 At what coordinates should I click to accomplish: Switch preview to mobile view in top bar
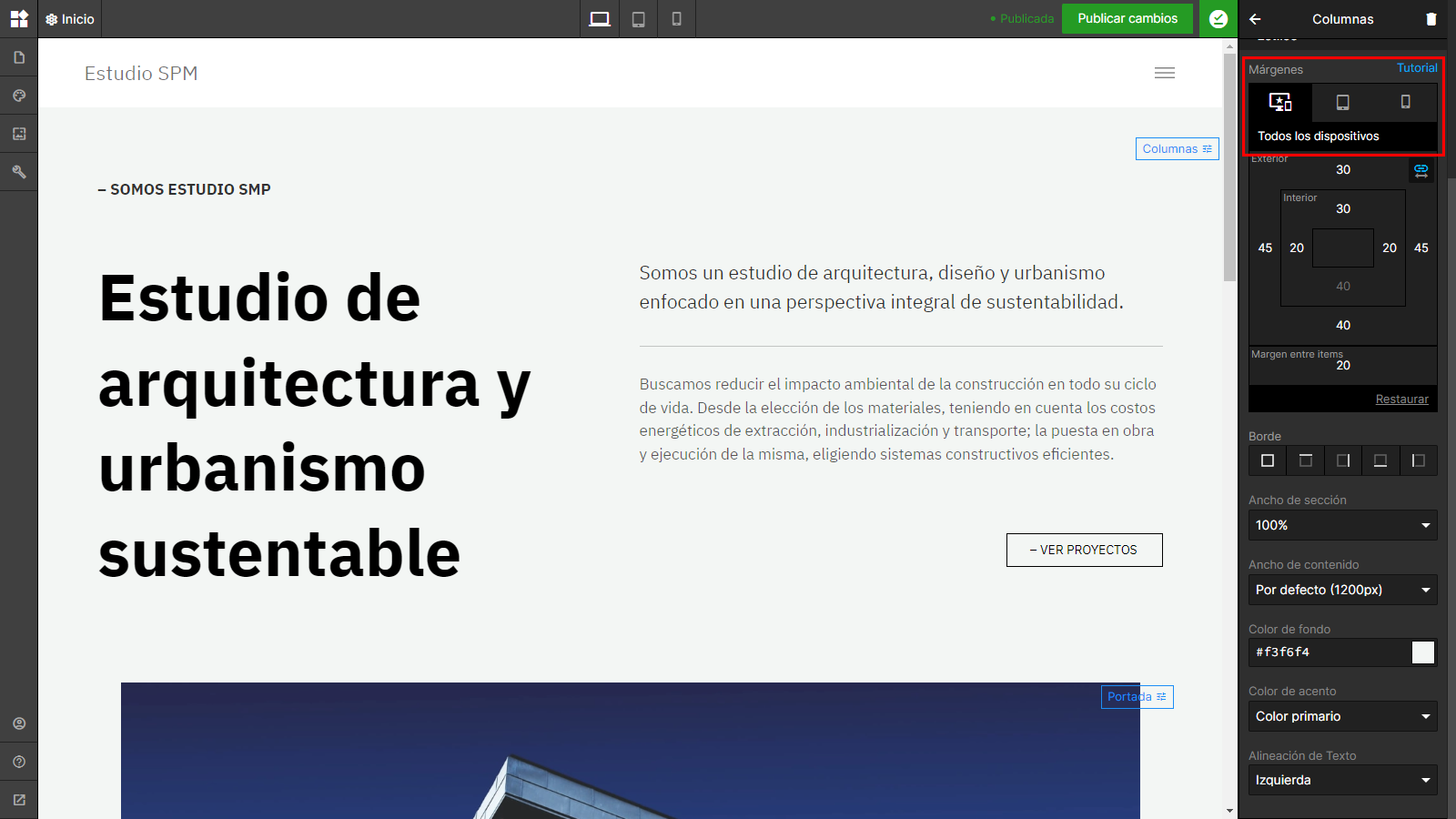coord(676,19)
